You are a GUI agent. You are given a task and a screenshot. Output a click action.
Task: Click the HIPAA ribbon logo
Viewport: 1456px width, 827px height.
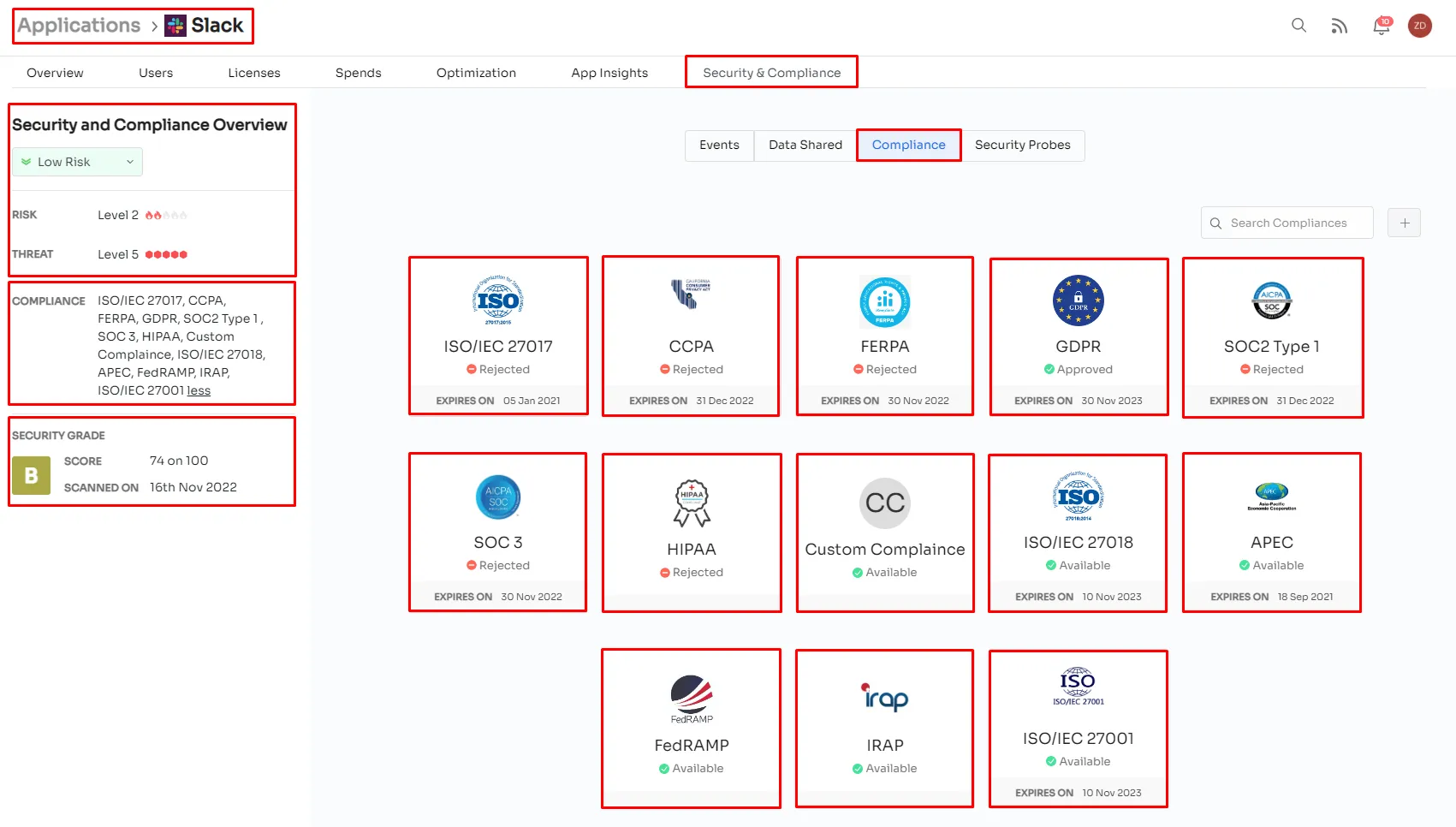coord(692,503)
